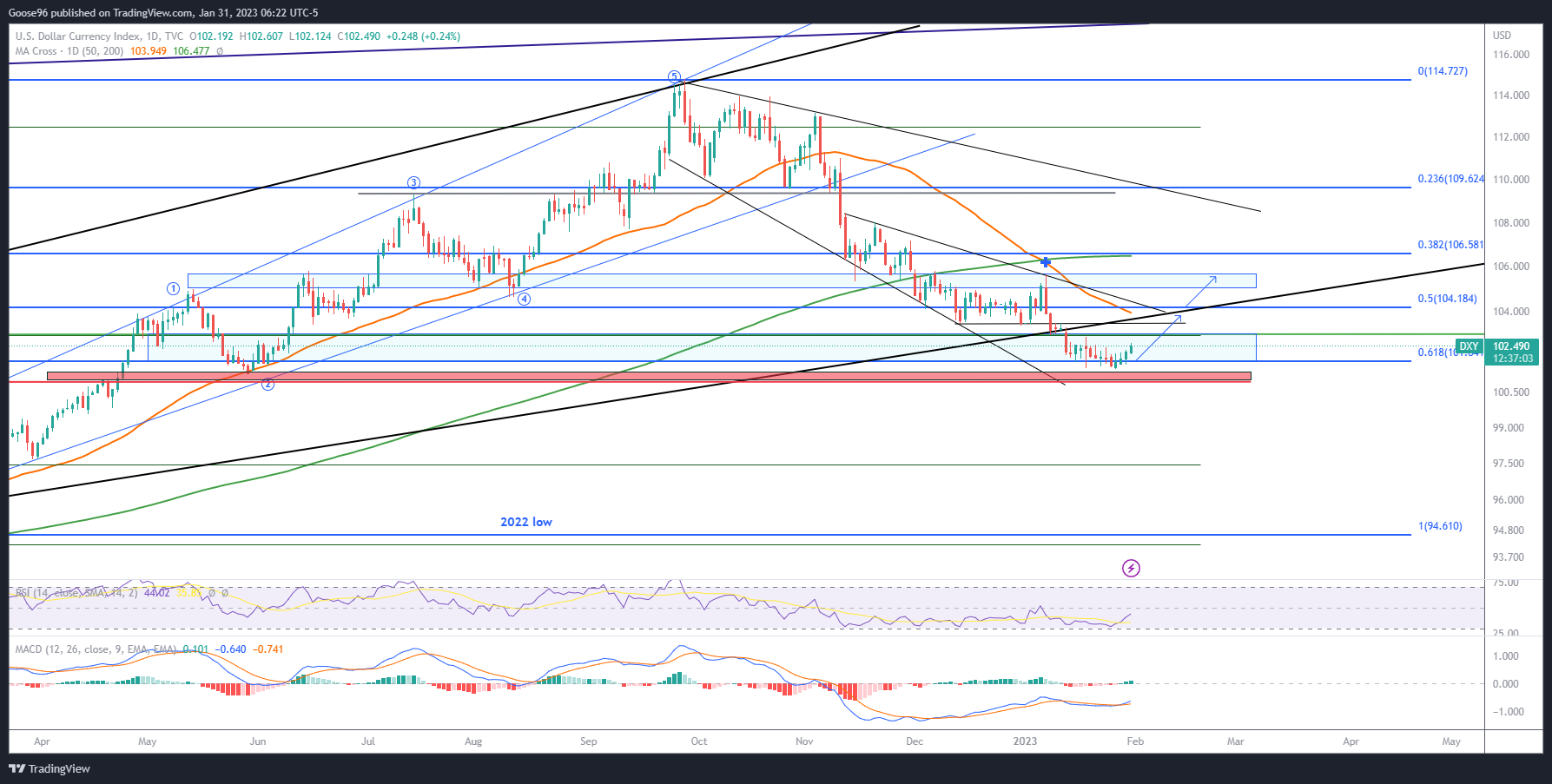Click the 93.700 price axis label
Screen dimensions: 1552x784
[x=1508, y=557]
